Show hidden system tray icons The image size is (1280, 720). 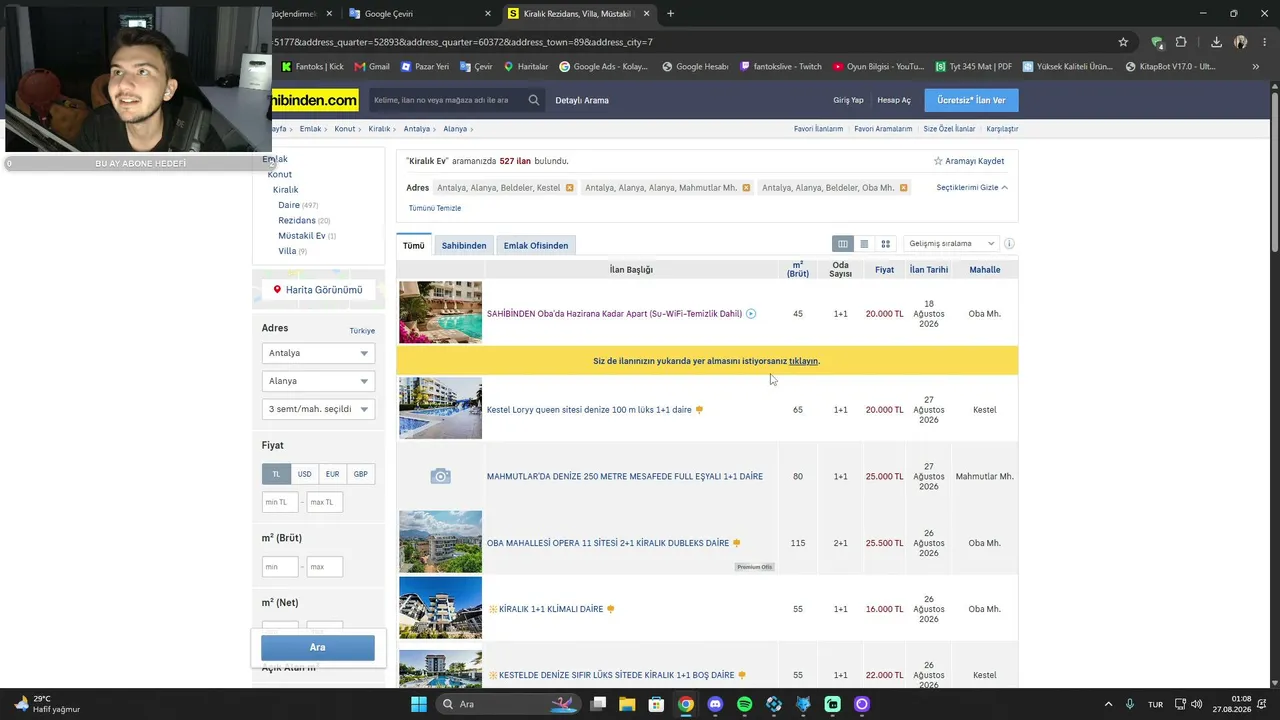coord(1108,704)
